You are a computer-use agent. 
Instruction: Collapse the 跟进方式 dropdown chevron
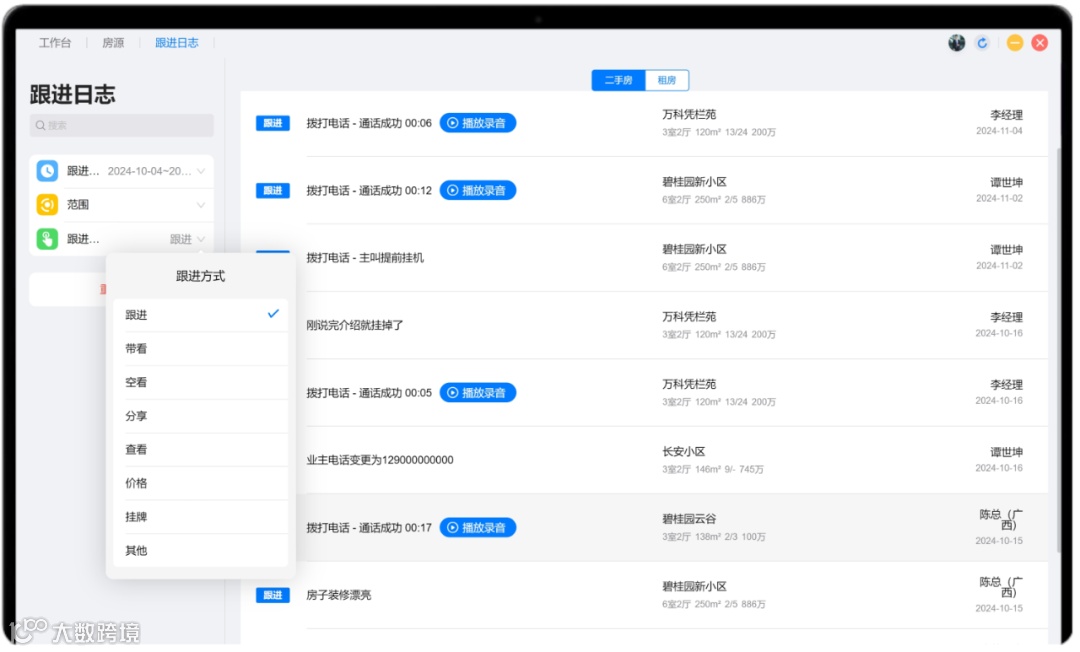(x=201, y=239)
